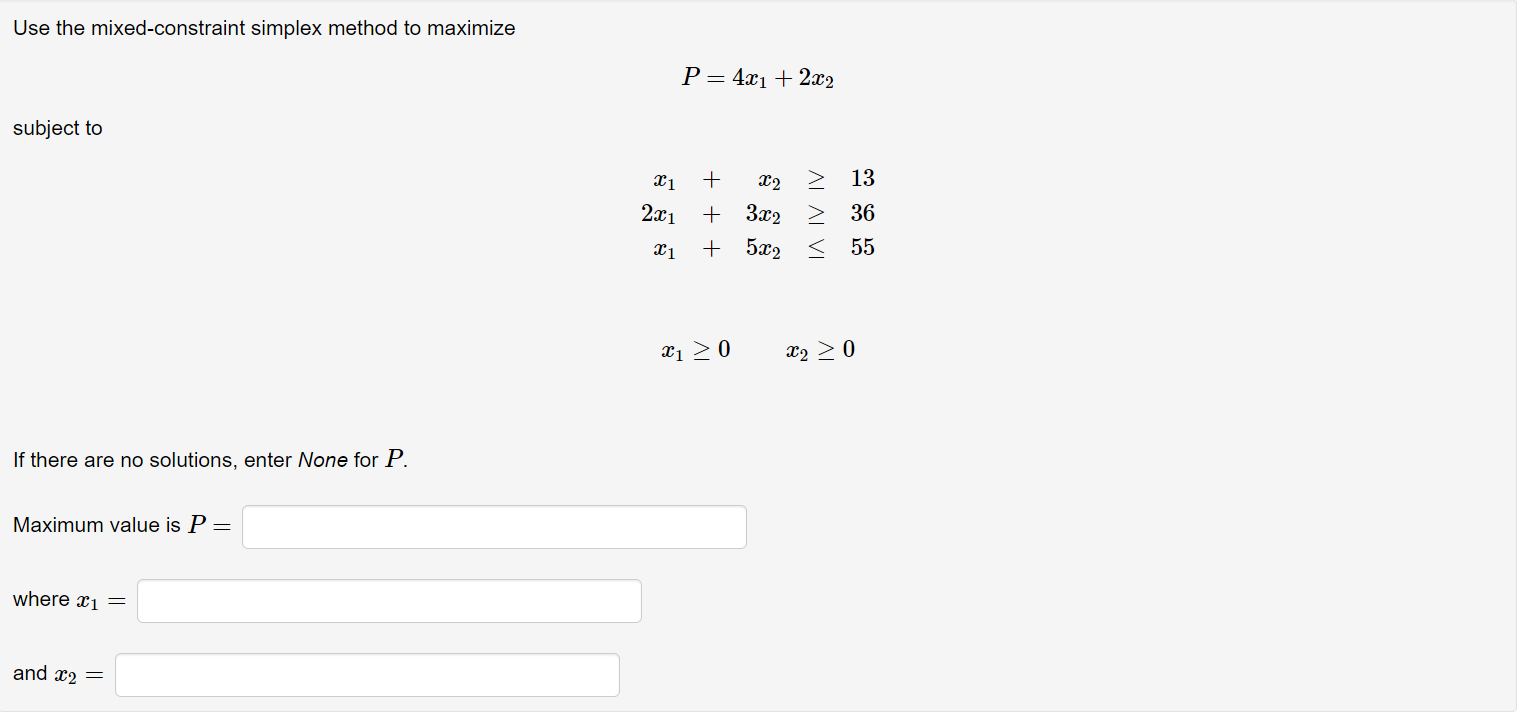
Task: Click the ≤ symbol in the third constraint
Action: point(816,247)
